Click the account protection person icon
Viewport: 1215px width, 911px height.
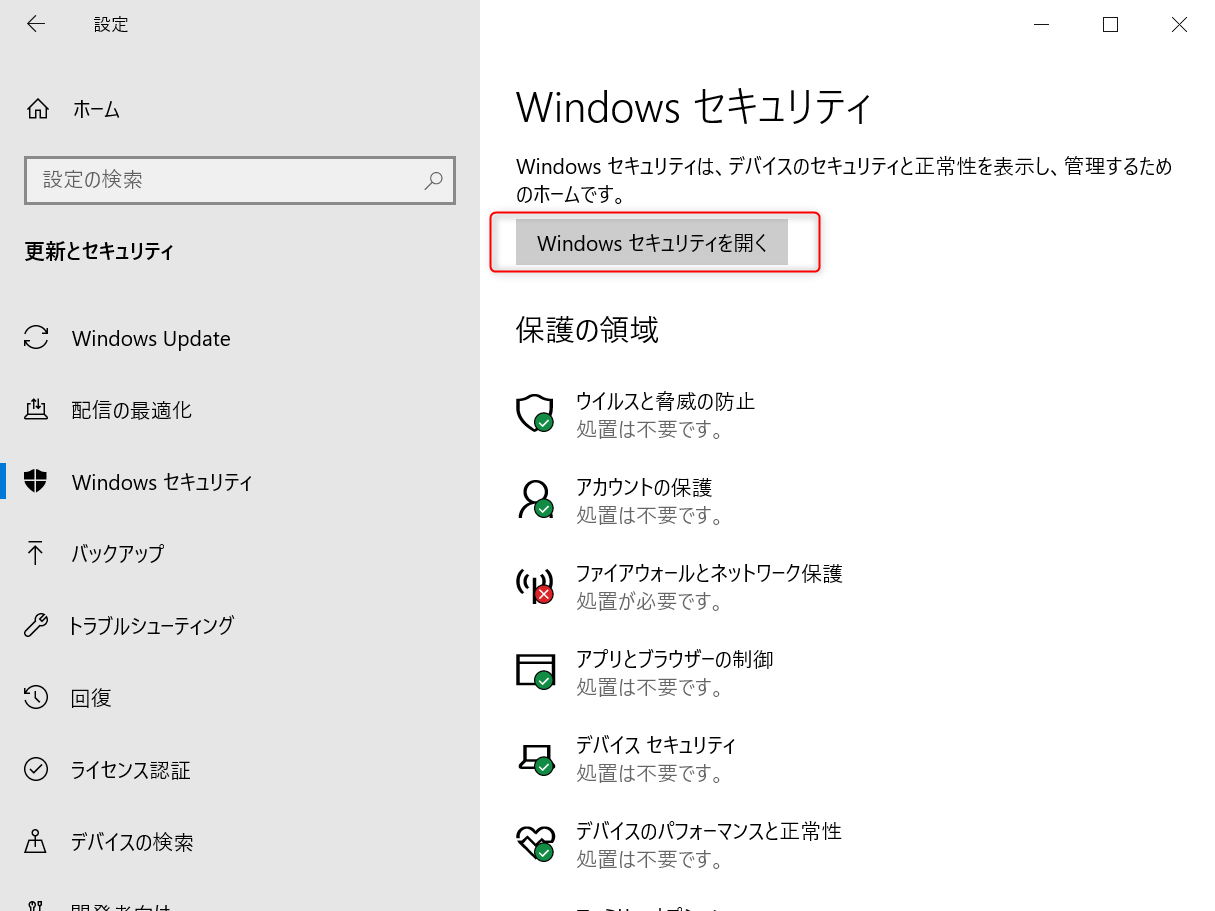pos(535,499)
